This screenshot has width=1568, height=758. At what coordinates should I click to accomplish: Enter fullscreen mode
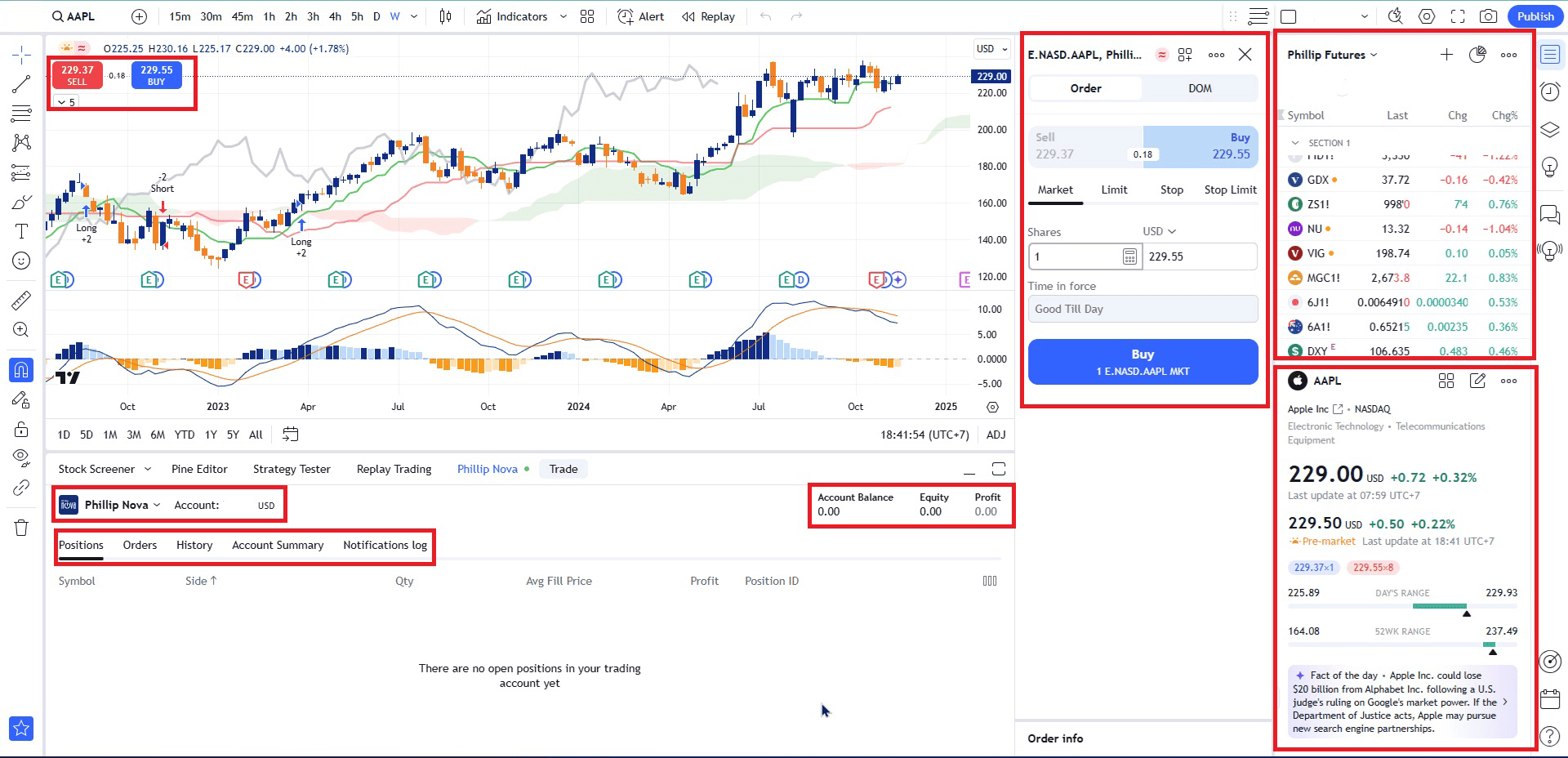[1458, 16]
